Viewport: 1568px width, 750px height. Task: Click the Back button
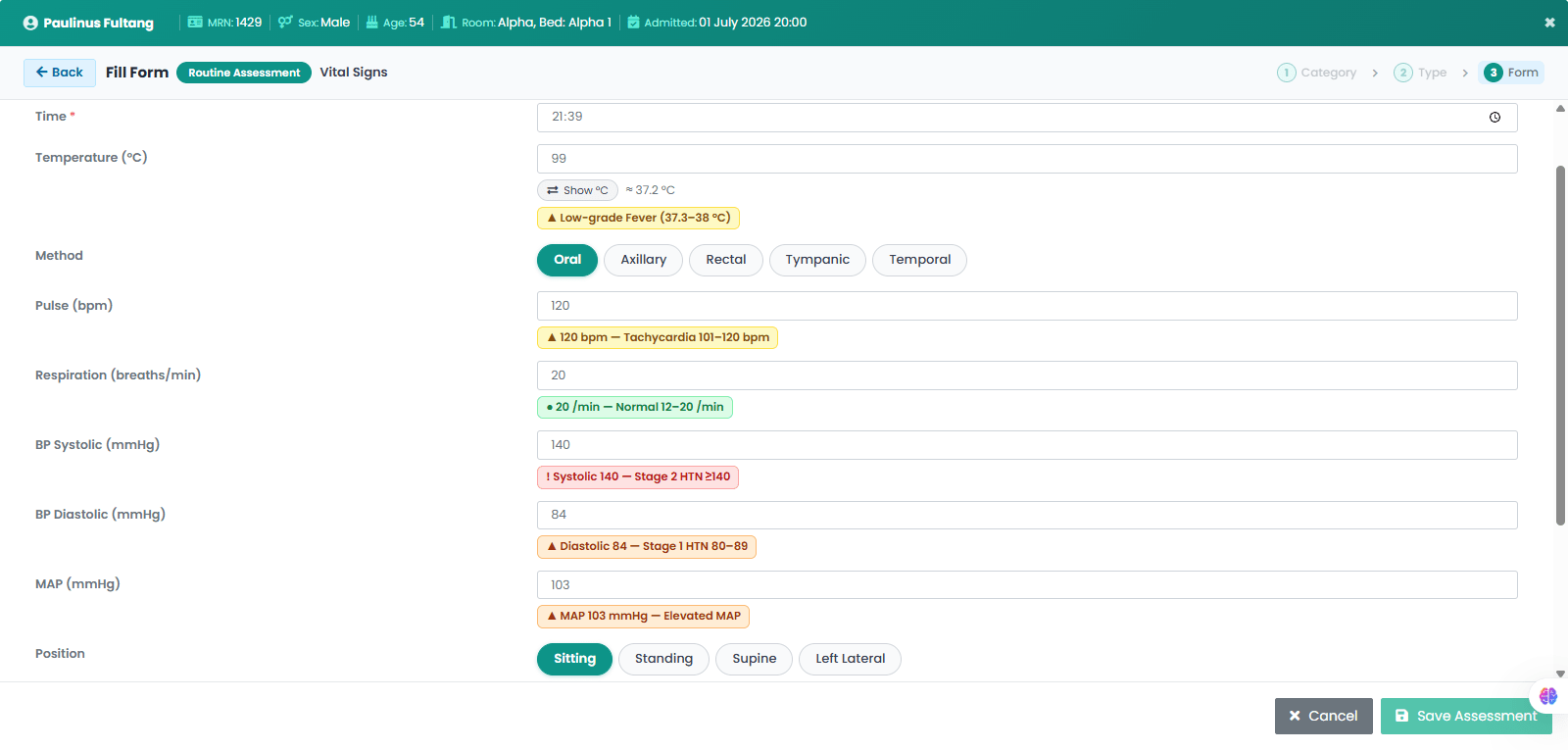[x=60, y=73]
